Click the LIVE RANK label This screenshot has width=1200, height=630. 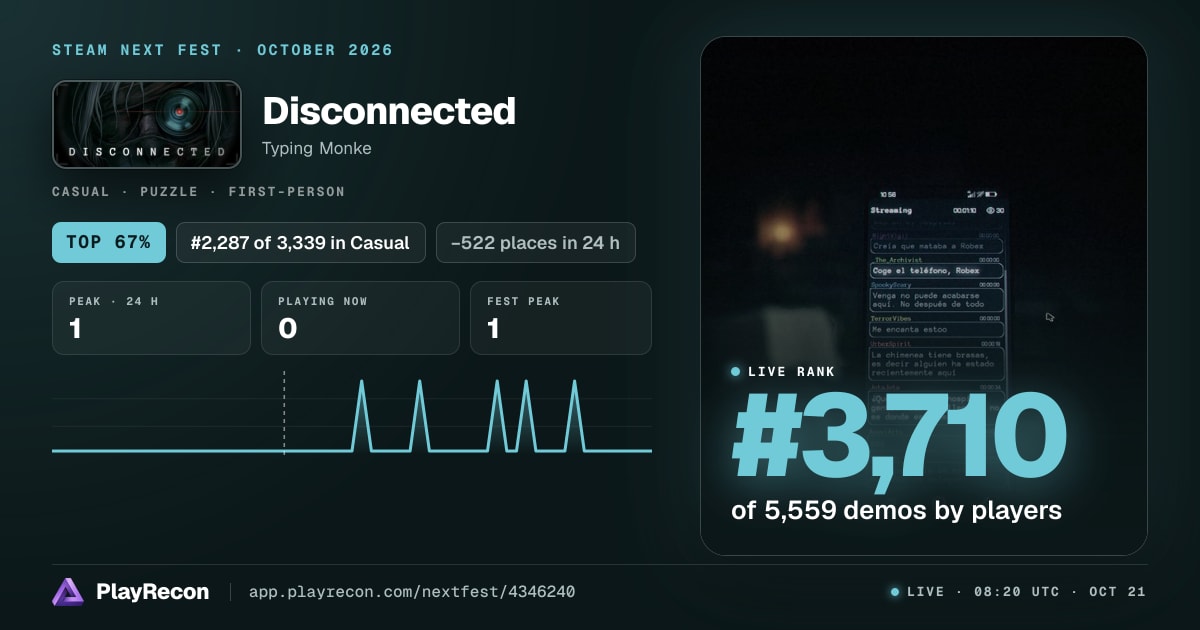(x=791, y=371)
